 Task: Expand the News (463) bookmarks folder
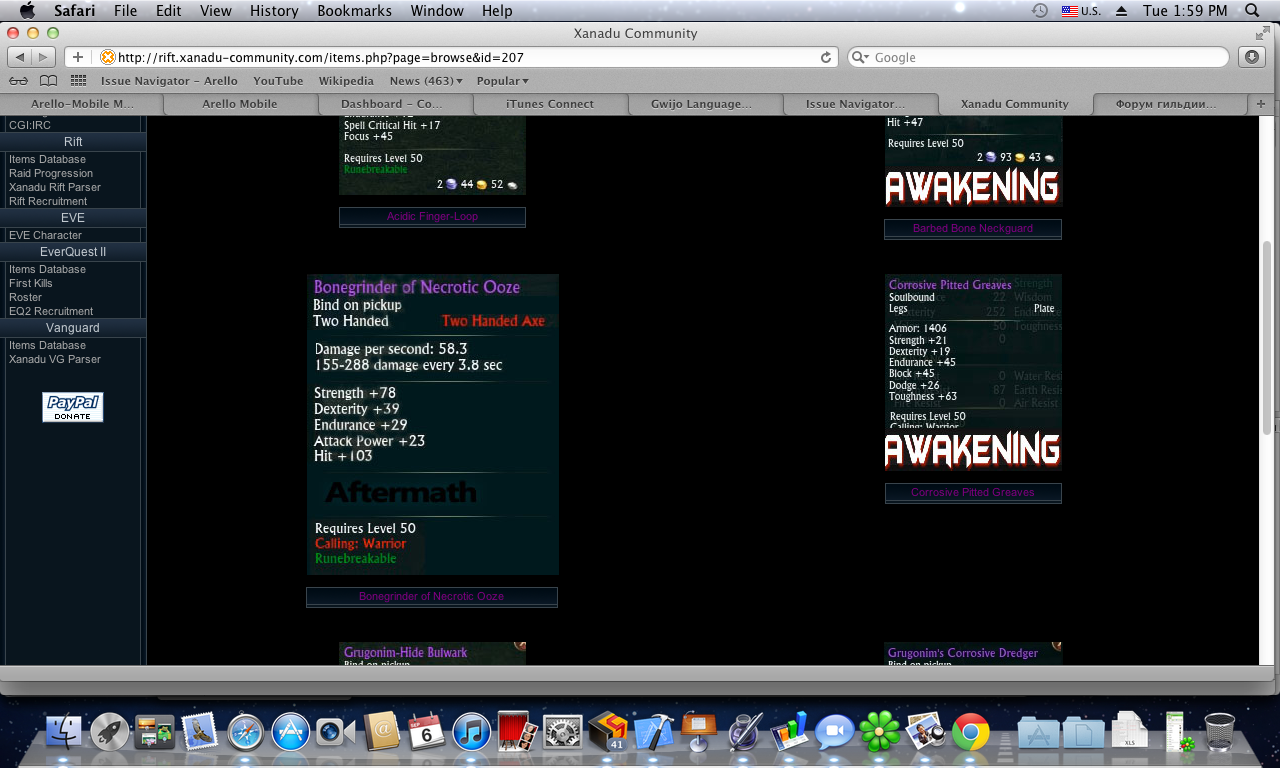(426, 81)
